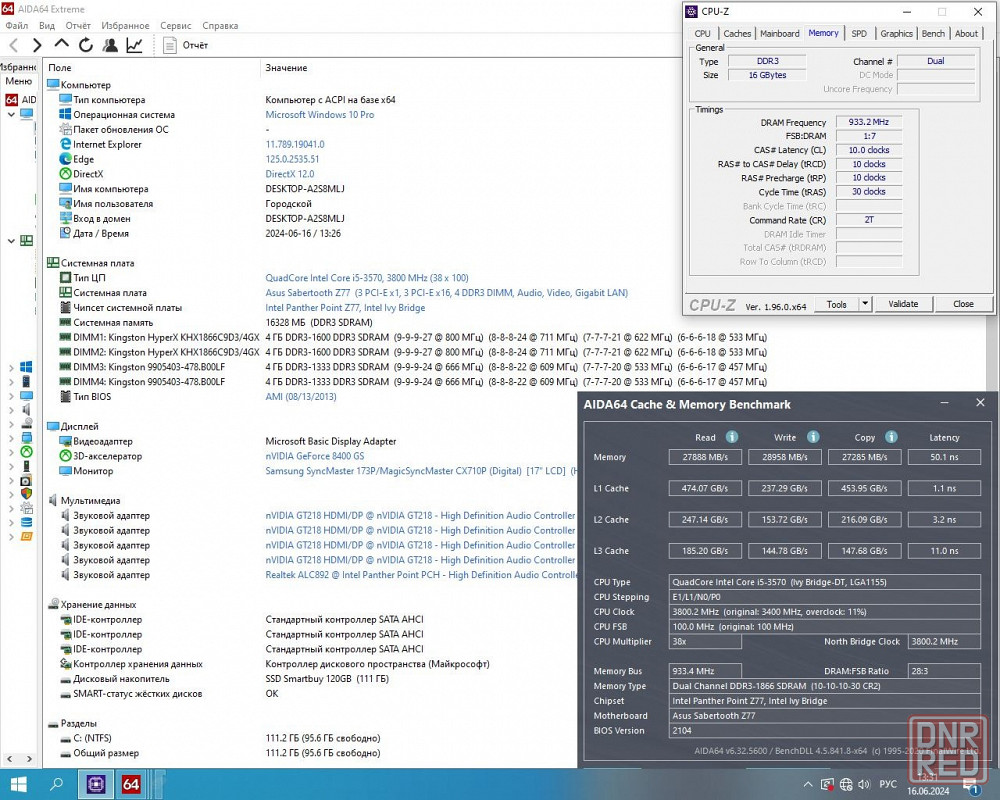Open the Asus Sabertooth Z77 motherboard link
Image resolution: width=1000 pixels, height=800 pixels.
(446, 293)
